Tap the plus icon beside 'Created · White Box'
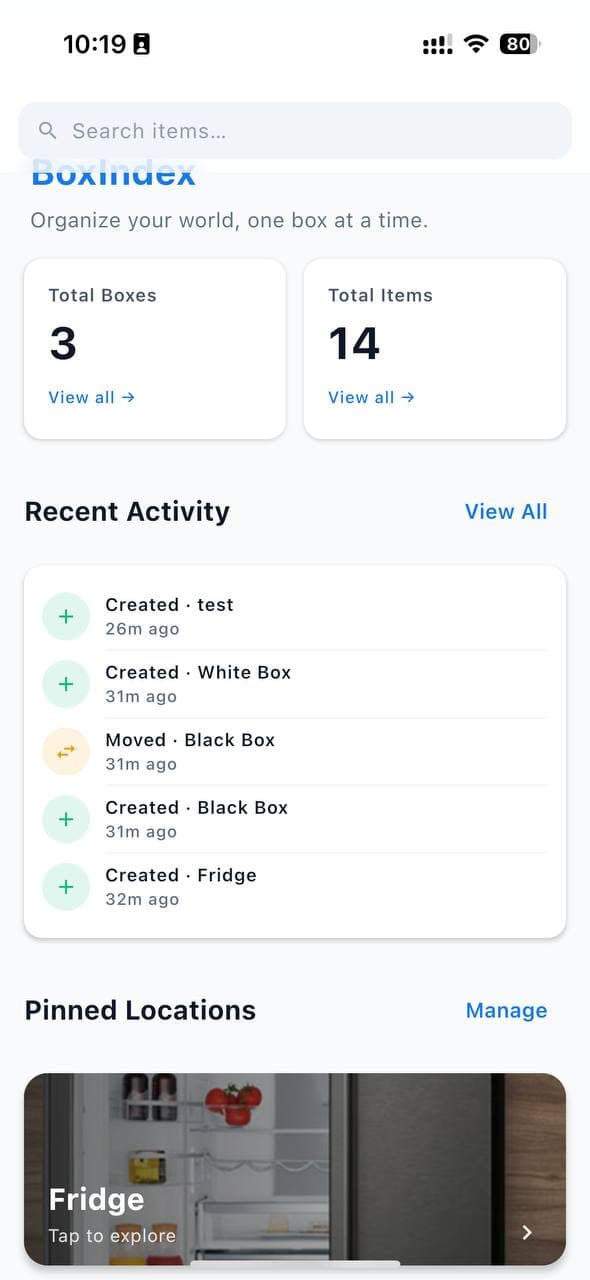Viewport: 590px width, 1280px height. pos(66,683)
